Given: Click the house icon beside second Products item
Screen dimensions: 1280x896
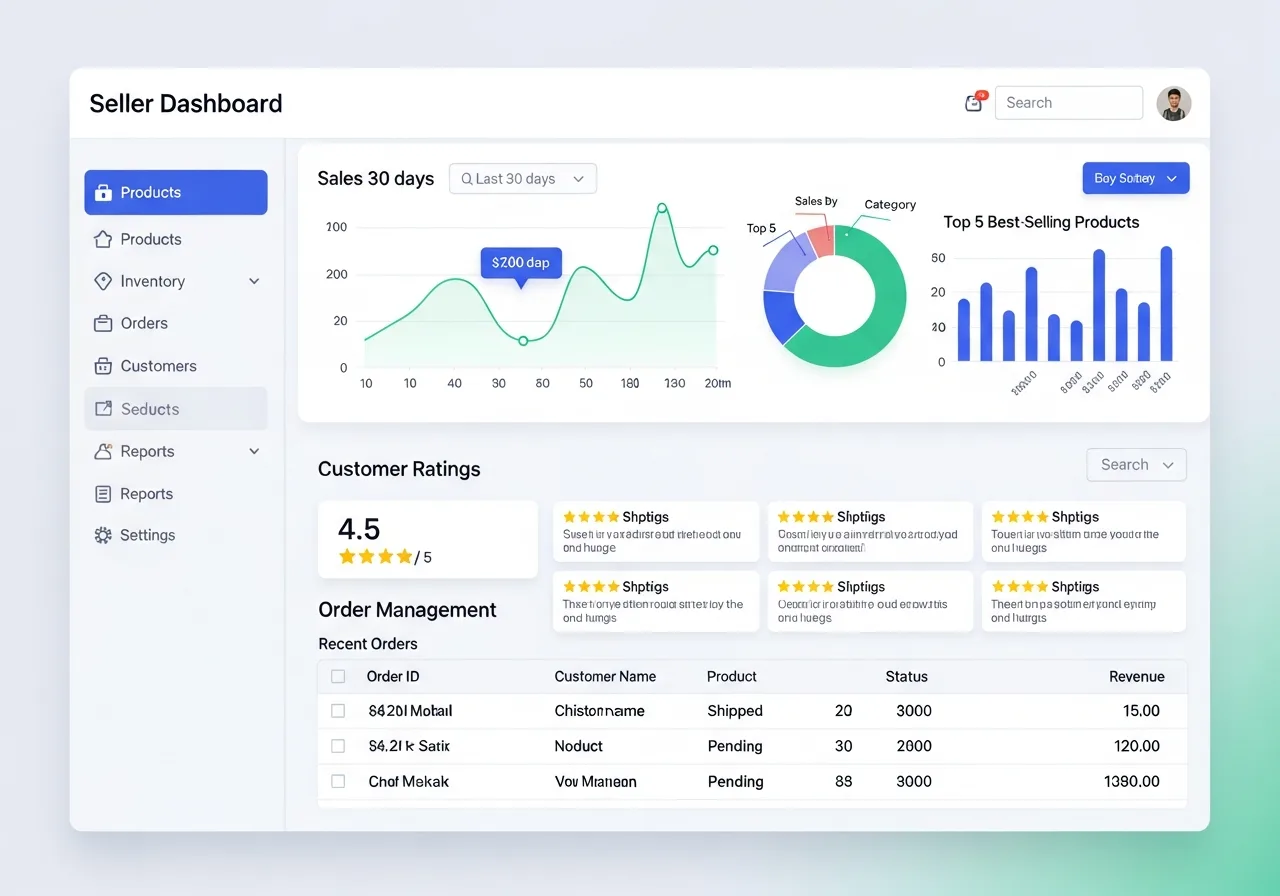Looking at the screenshot, I should [102, 239].
